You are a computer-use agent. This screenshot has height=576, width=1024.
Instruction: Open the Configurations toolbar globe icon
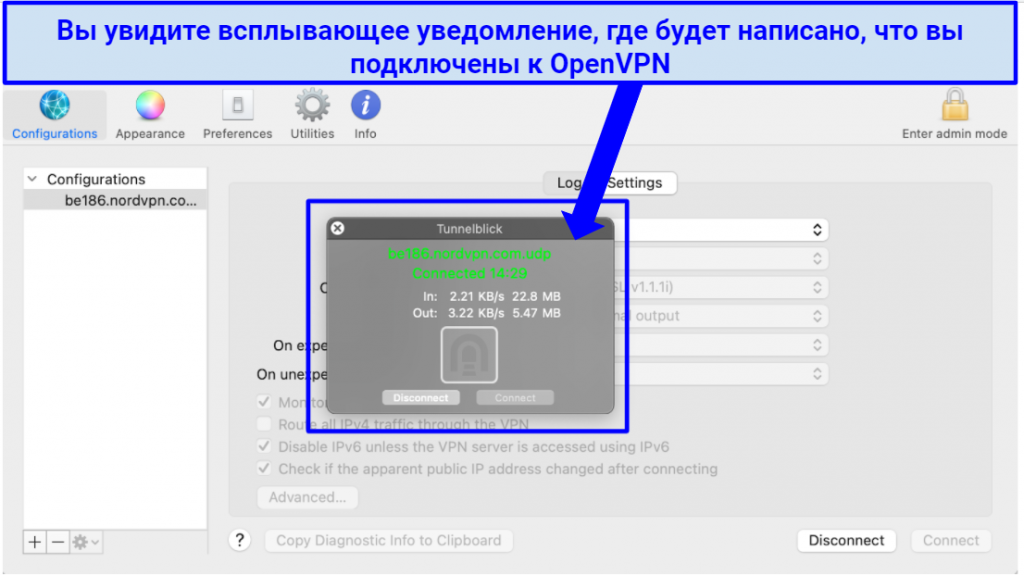point(54,106)
